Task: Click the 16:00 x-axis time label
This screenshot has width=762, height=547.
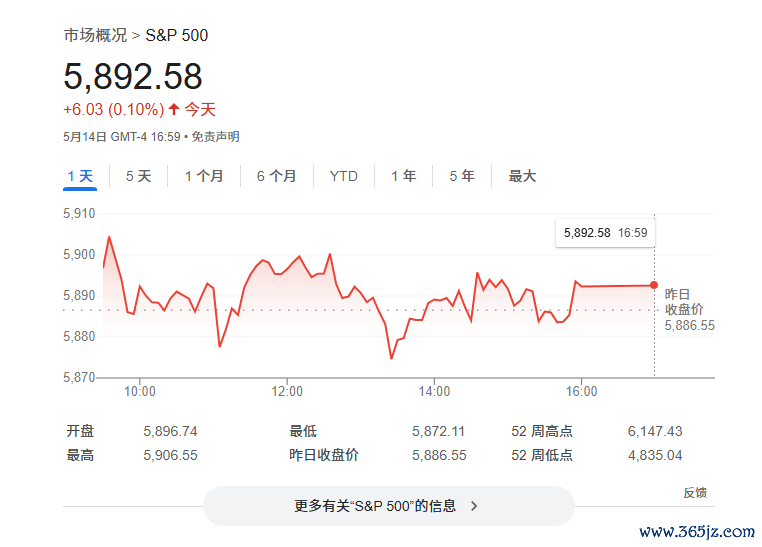Action: [x=582, y=392]
